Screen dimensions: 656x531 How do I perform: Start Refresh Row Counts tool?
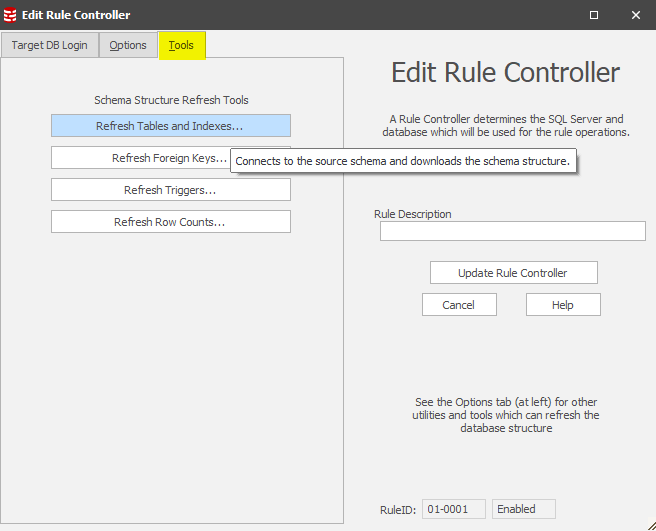(170, 222)
